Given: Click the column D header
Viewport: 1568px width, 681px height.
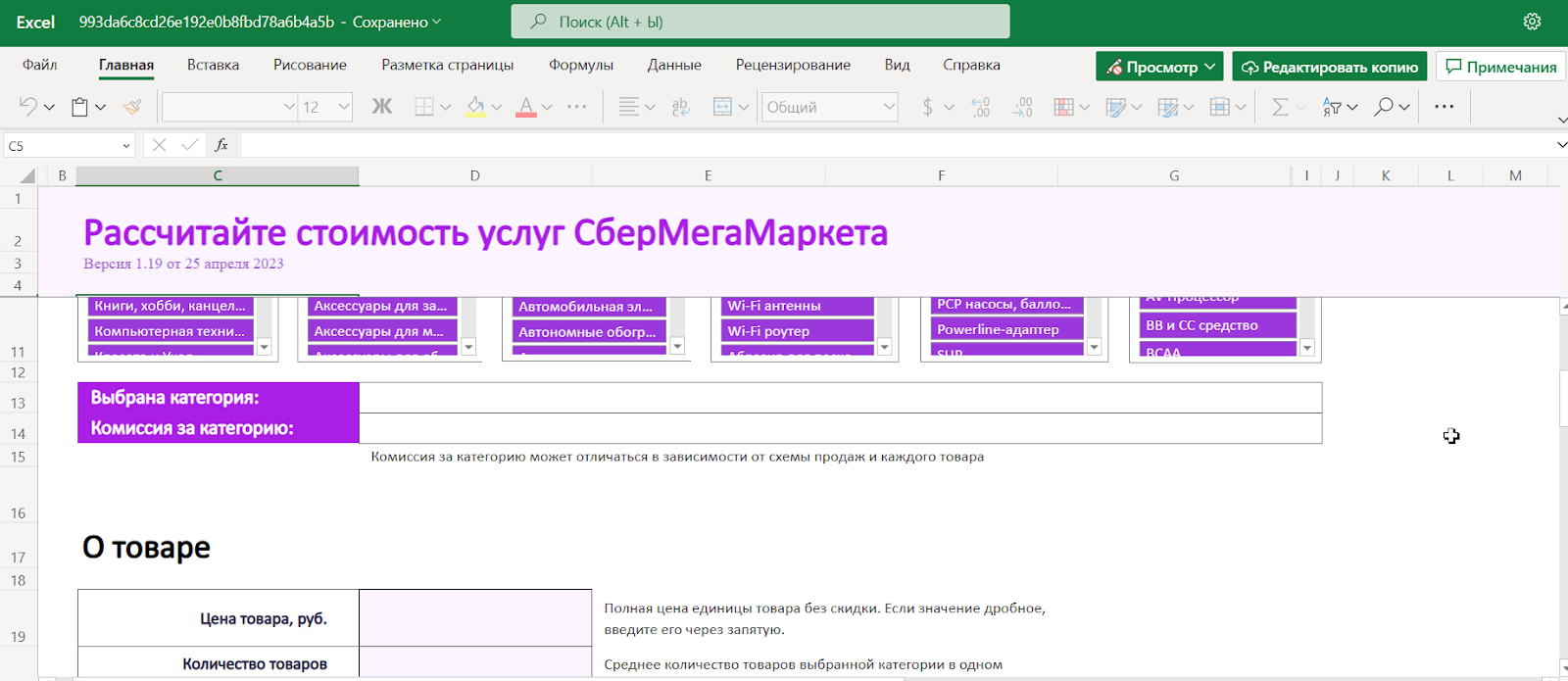Looking at the screenshot, I should (475, 175).
